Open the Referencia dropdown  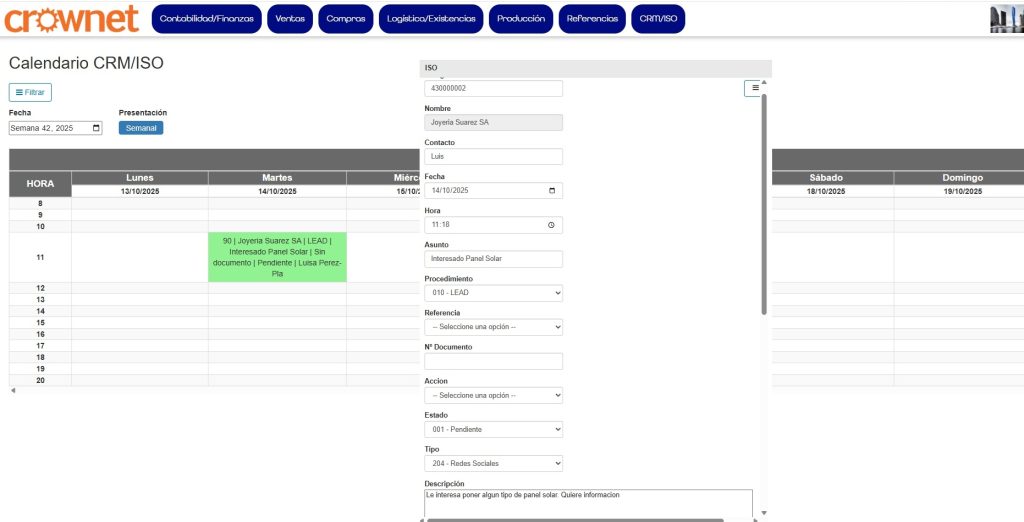click(493, 327)
